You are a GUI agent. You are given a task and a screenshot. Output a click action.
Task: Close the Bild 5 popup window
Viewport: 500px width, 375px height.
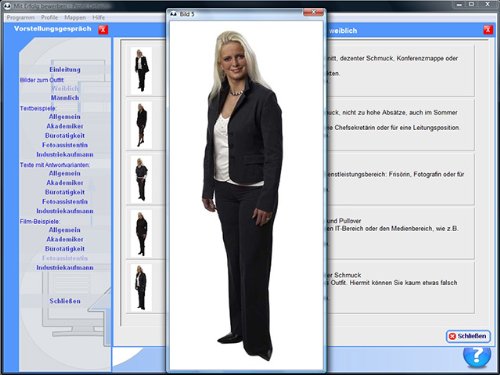pos(313,12)
